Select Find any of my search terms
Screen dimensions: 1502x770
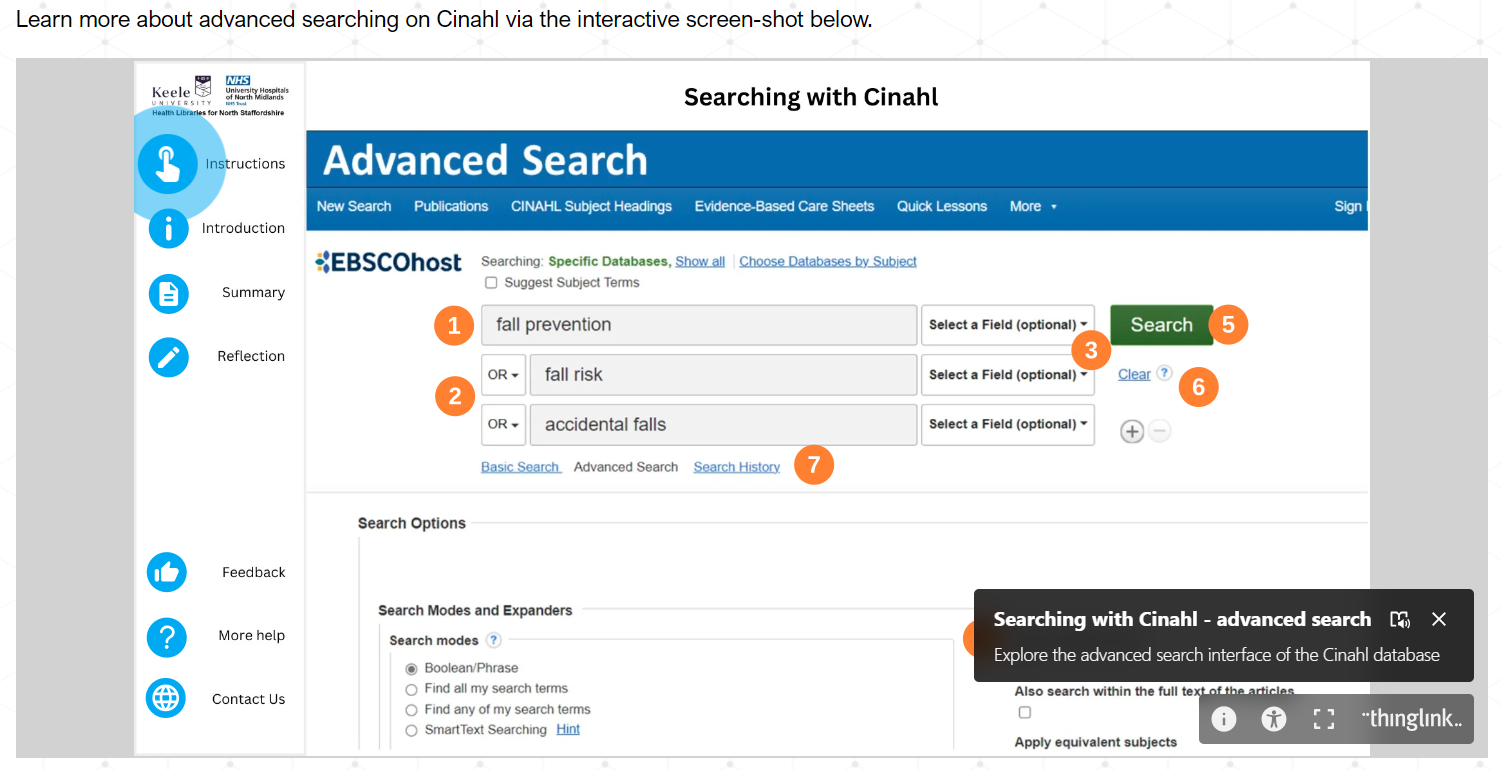tap(411, 710)
